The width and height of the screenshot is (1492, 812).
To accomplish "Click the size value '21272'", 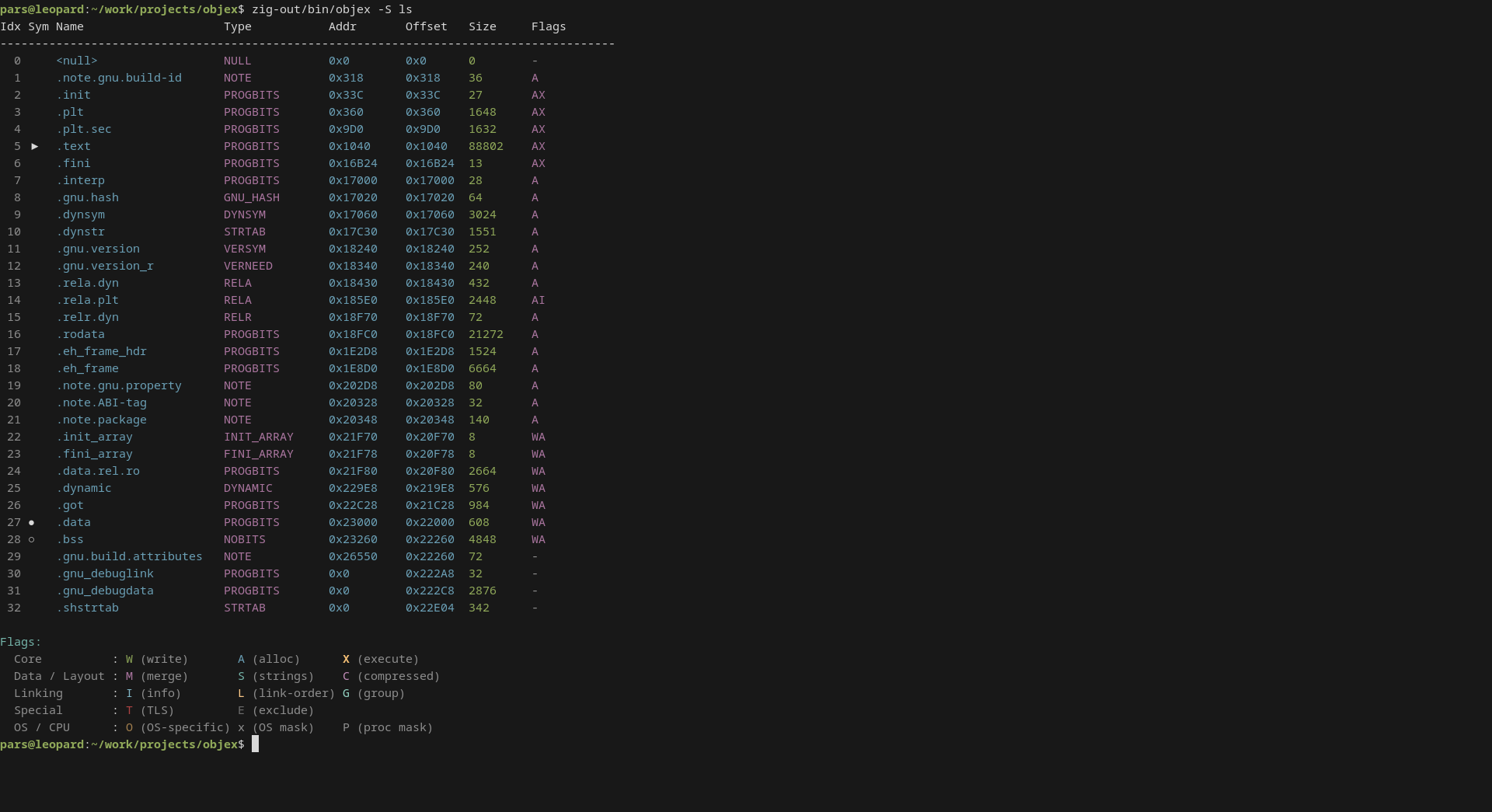I will click(x=486, y=334).
